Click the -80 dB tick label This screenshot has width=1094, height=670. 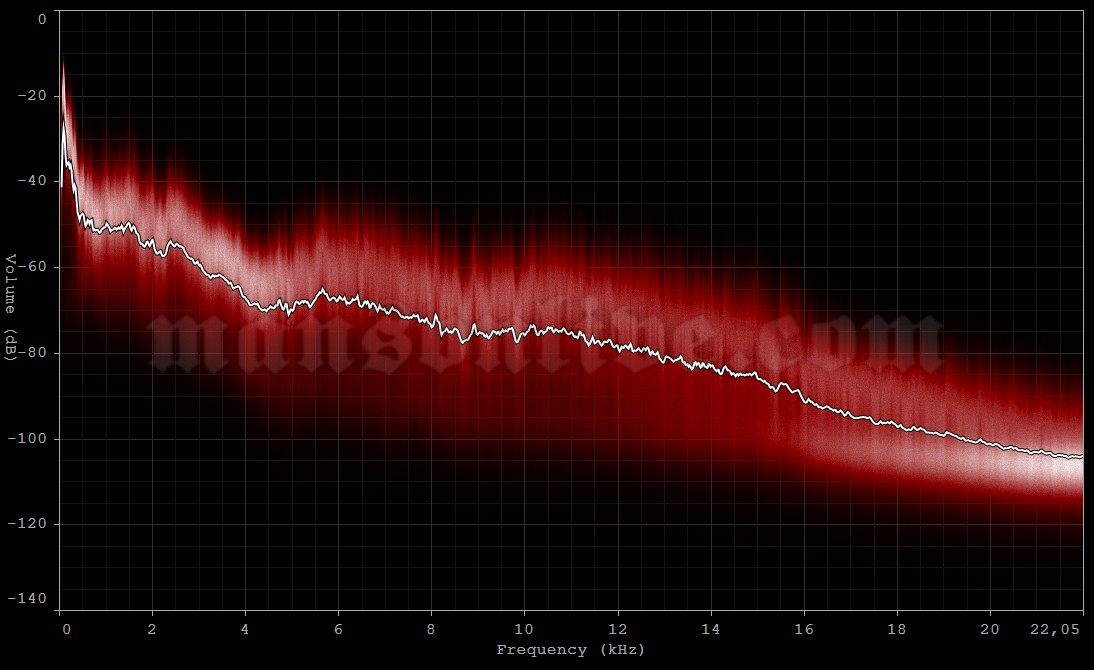point(33,350)
